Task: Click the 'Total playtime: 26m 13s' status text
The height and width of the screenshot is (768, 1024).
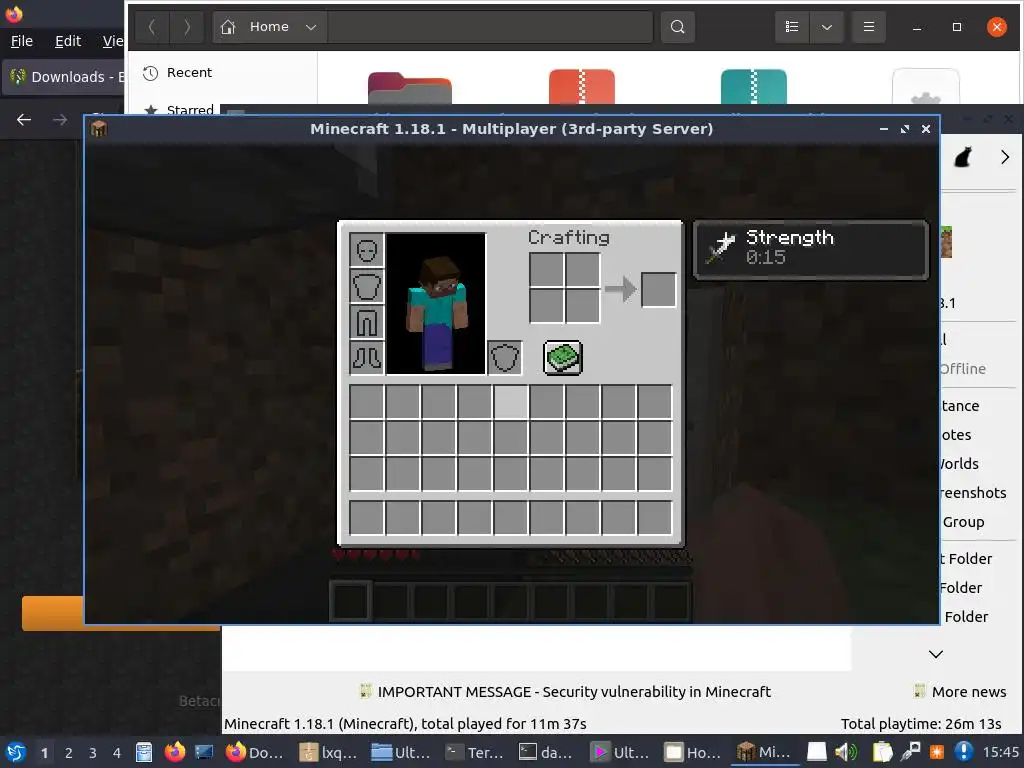Action: click(x=921, y=724)
